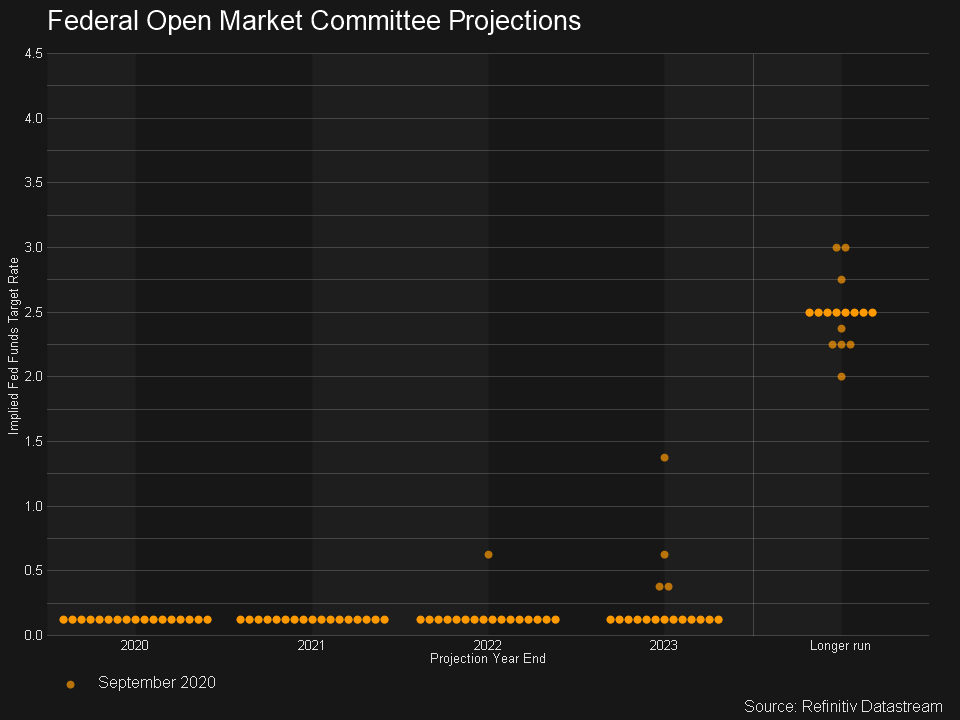The image size is (960, 720).
Task: Click the Projection Year End axis title
Action: click(488, 659)
